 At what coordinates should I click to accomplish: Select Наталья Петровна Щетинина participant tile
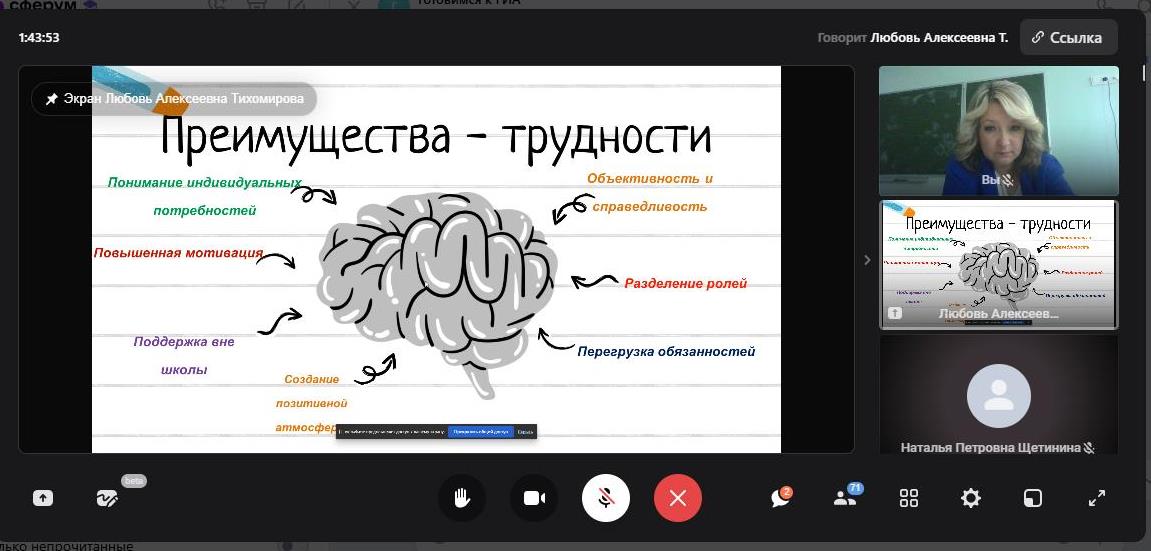[998, 395]
